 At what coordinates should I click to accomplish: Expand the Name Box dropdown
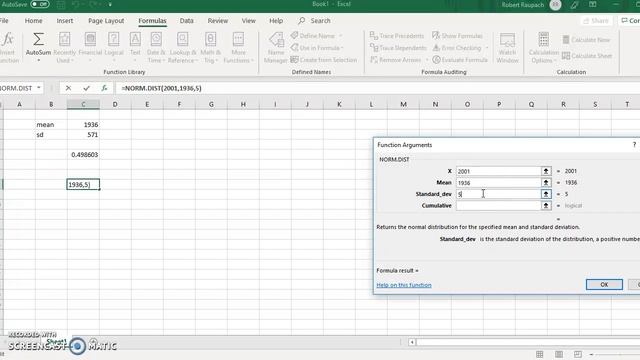39,88
